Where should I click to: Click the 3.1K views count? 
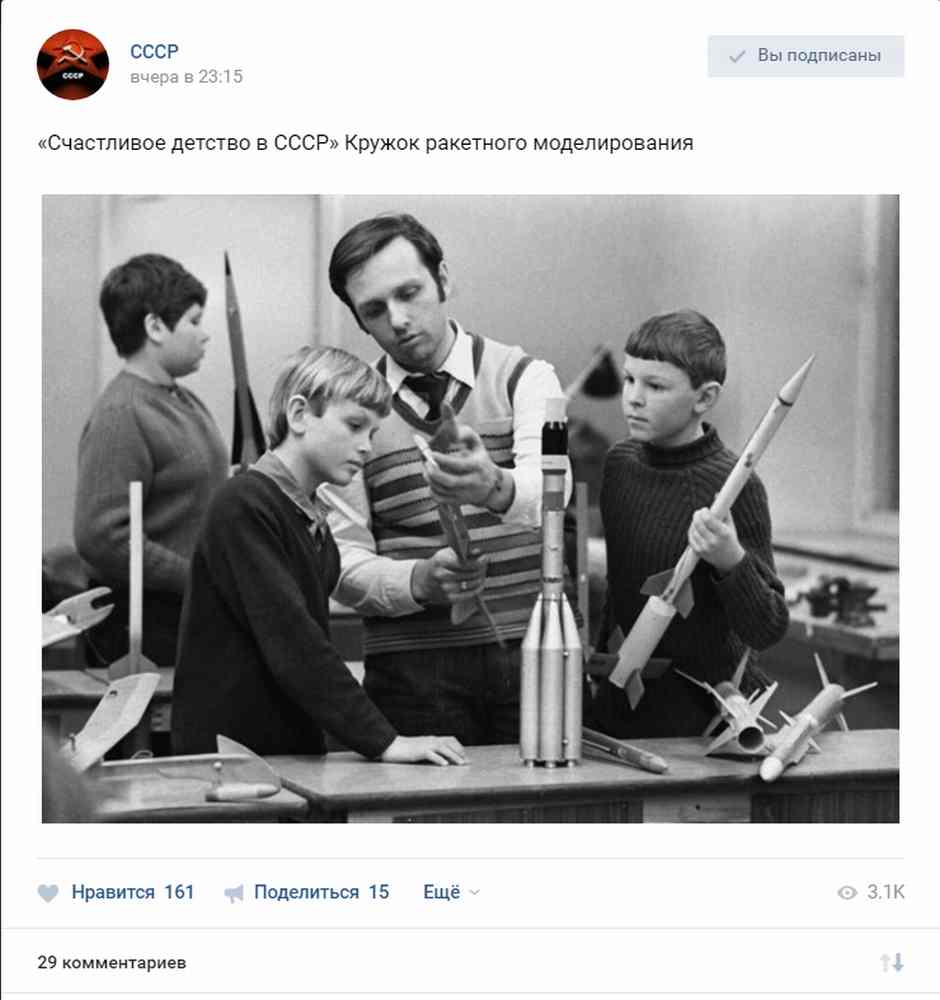(x=885, y=892)
